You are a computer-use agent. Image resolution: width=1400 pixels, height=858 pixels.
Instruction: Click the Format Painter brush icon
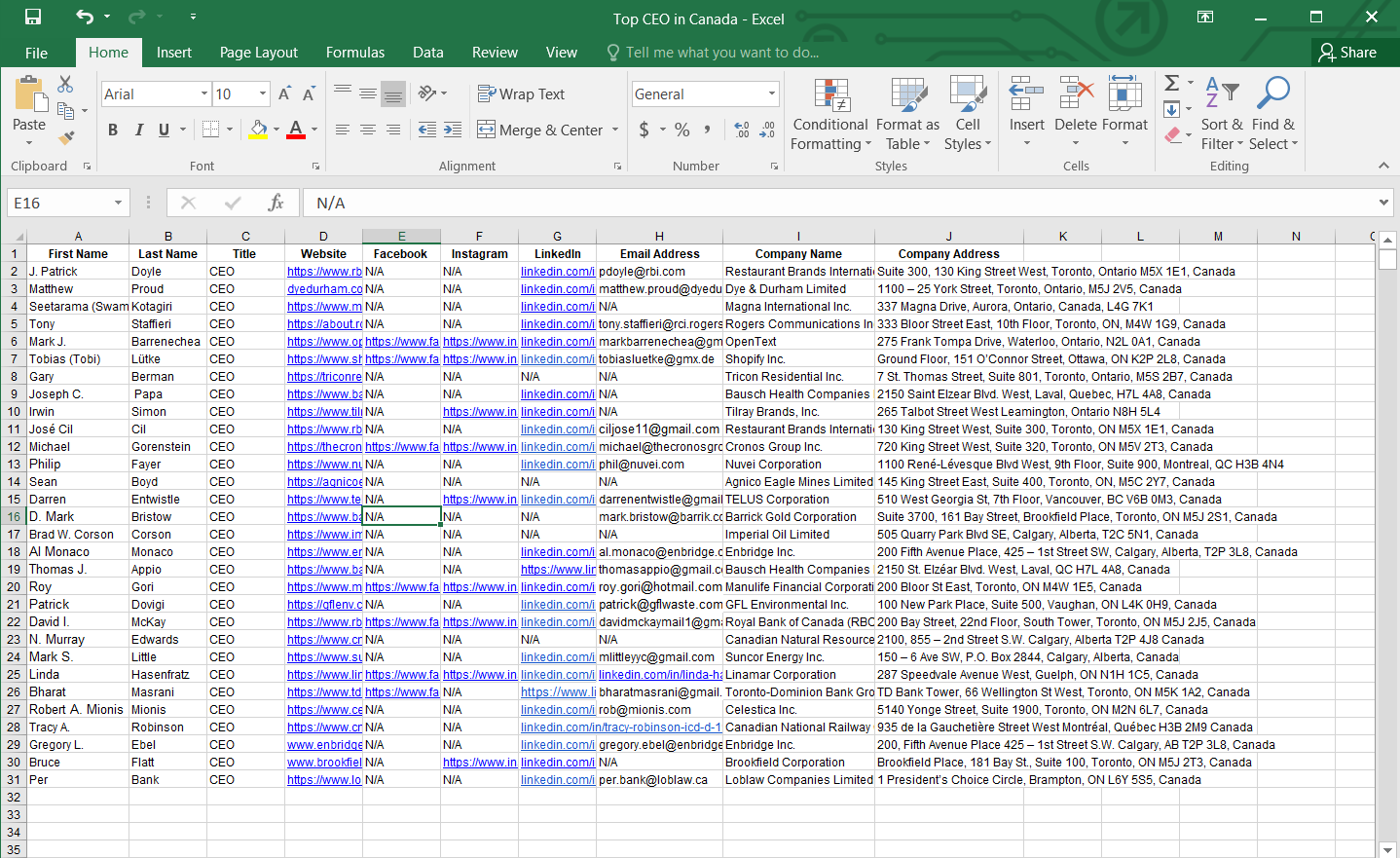tap(66, 137)
